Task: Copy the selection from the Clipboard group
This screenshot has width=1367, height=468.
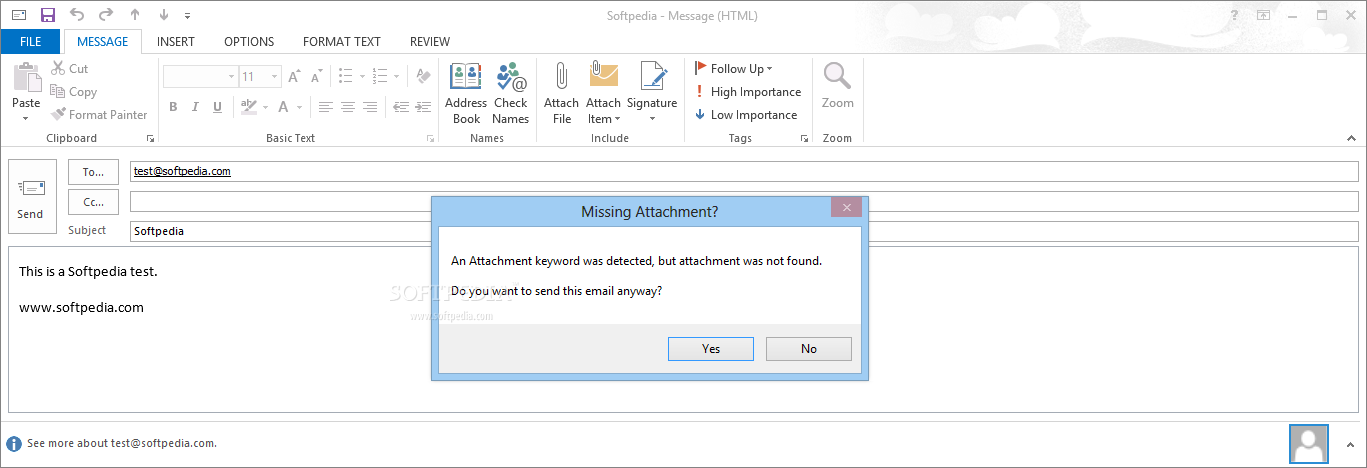Action: click(74, 91)
